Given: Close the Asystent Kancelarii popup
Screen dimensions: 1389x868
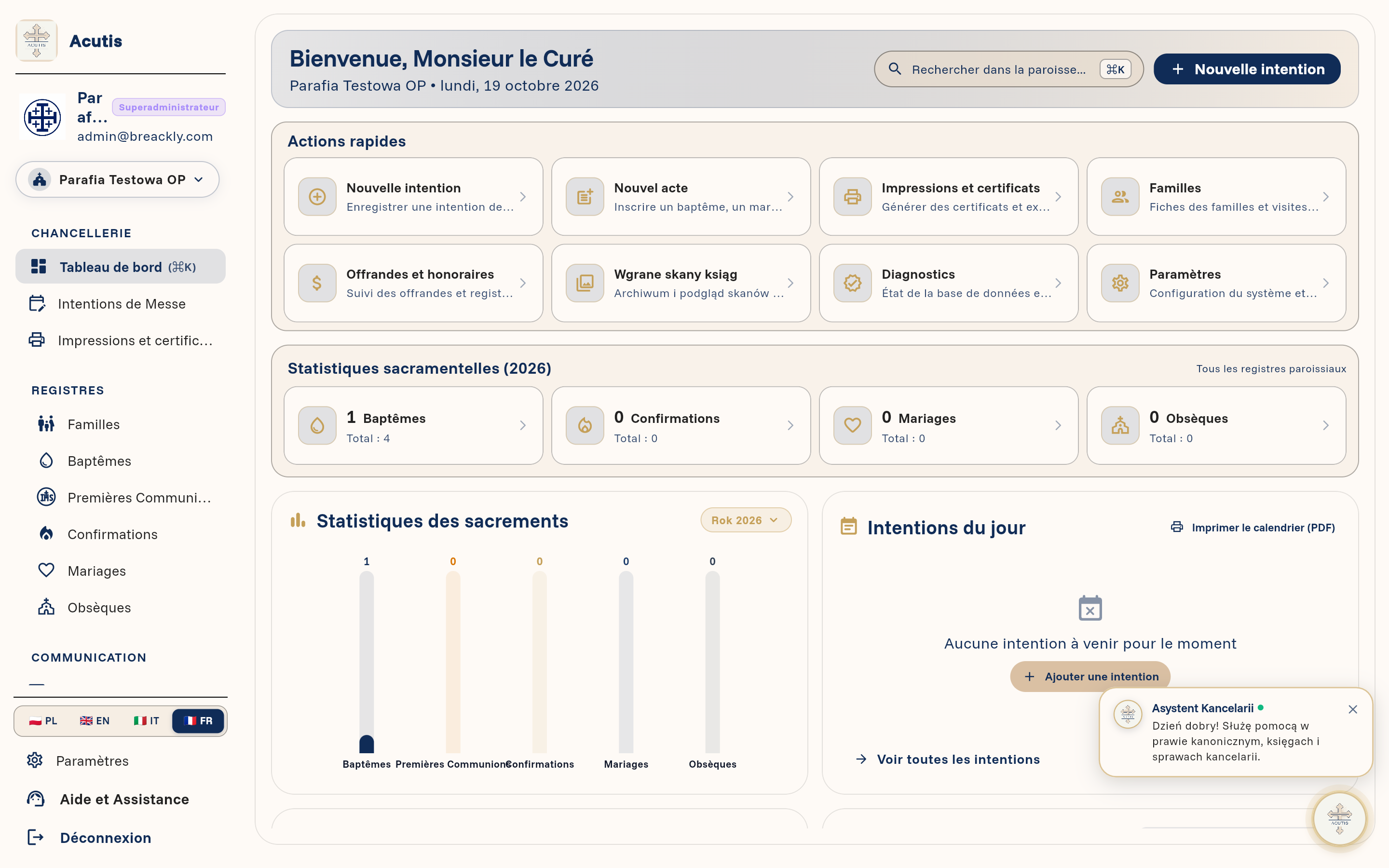Looking at the screenshot, I should point(1353,709).
